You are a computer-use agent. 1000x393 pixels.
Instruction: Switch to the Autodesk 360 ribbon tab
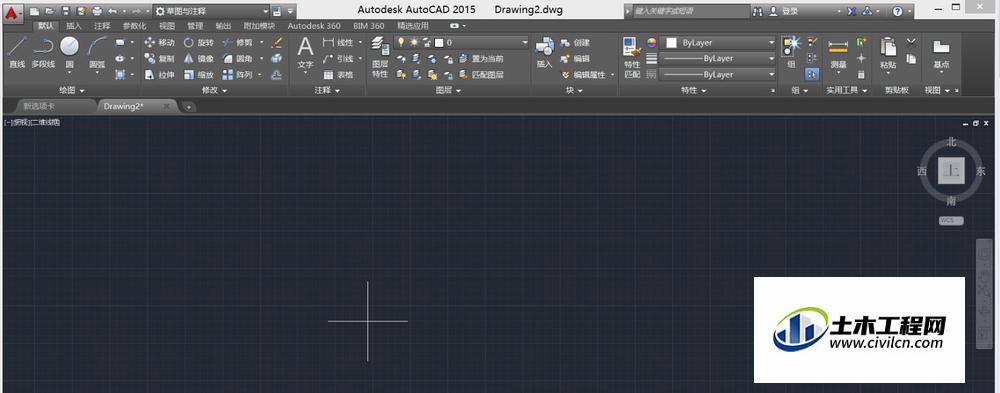pos(314,26)
